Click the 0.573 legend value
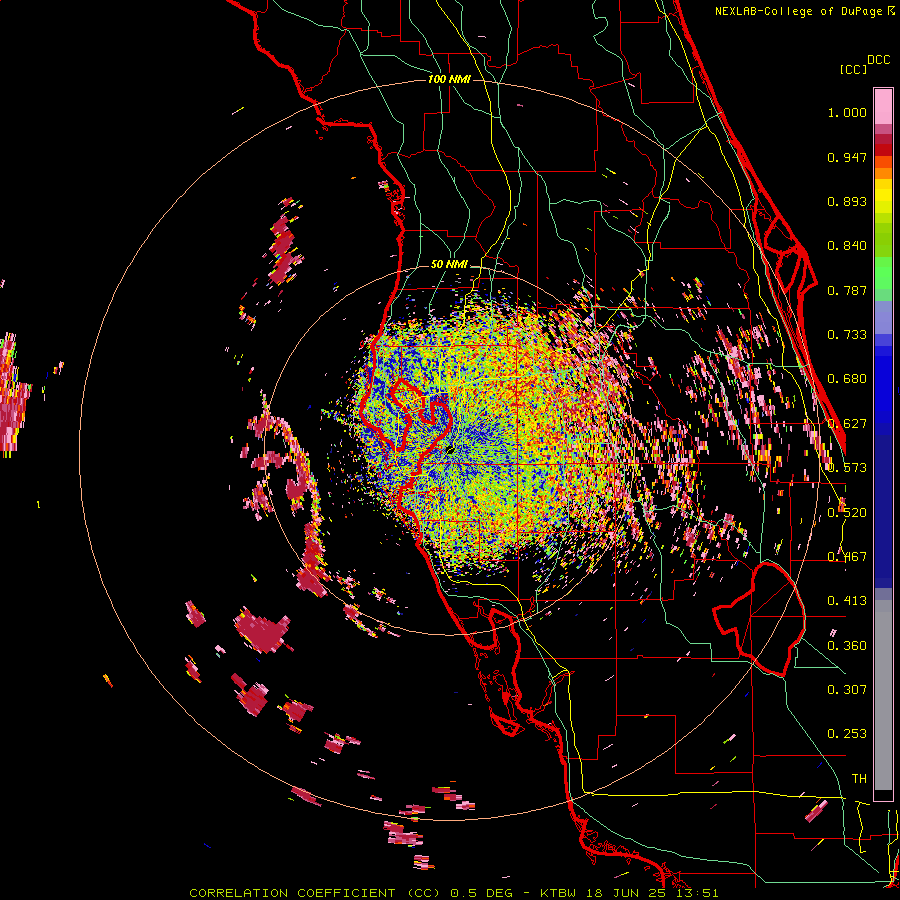Screen dimensions: 900x900 [847, 468]
